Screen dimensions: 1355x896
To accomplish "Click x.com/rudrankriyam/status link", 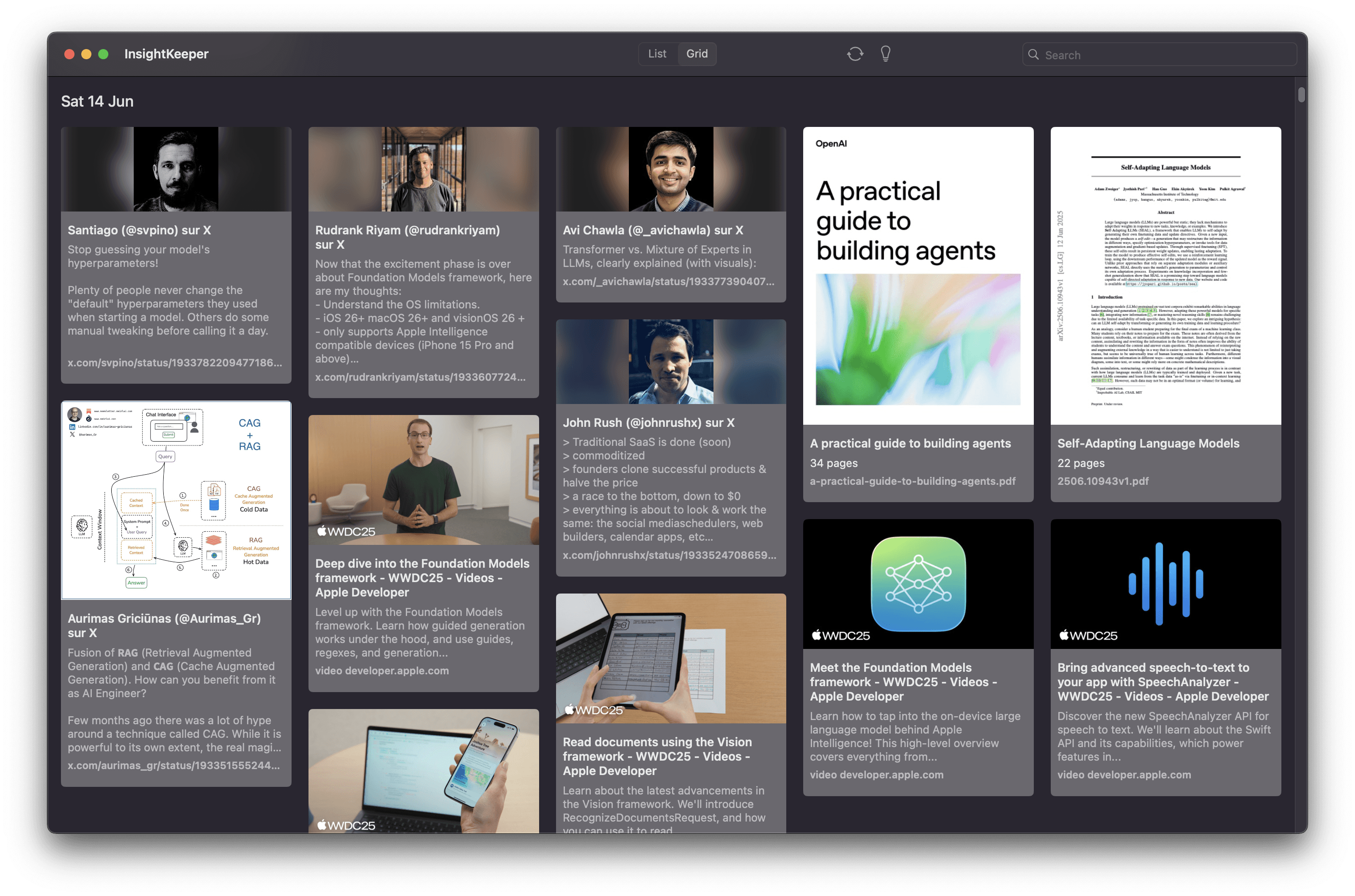I will point(420,377).
